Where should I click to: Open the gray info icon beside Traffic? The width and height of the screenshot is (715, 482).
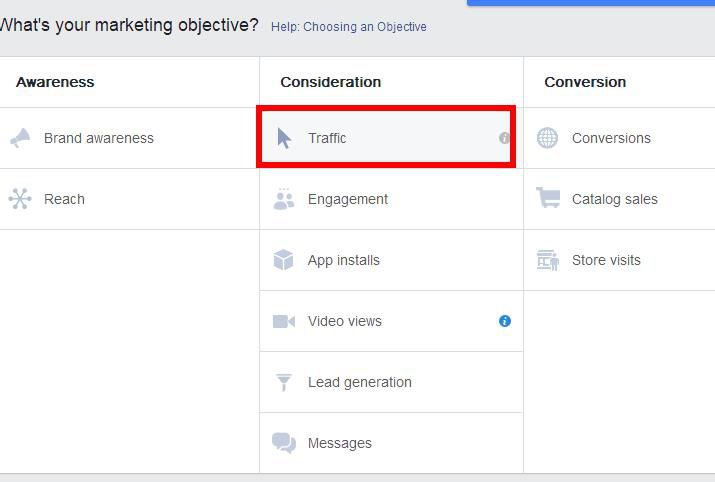(x=504, y=138)
